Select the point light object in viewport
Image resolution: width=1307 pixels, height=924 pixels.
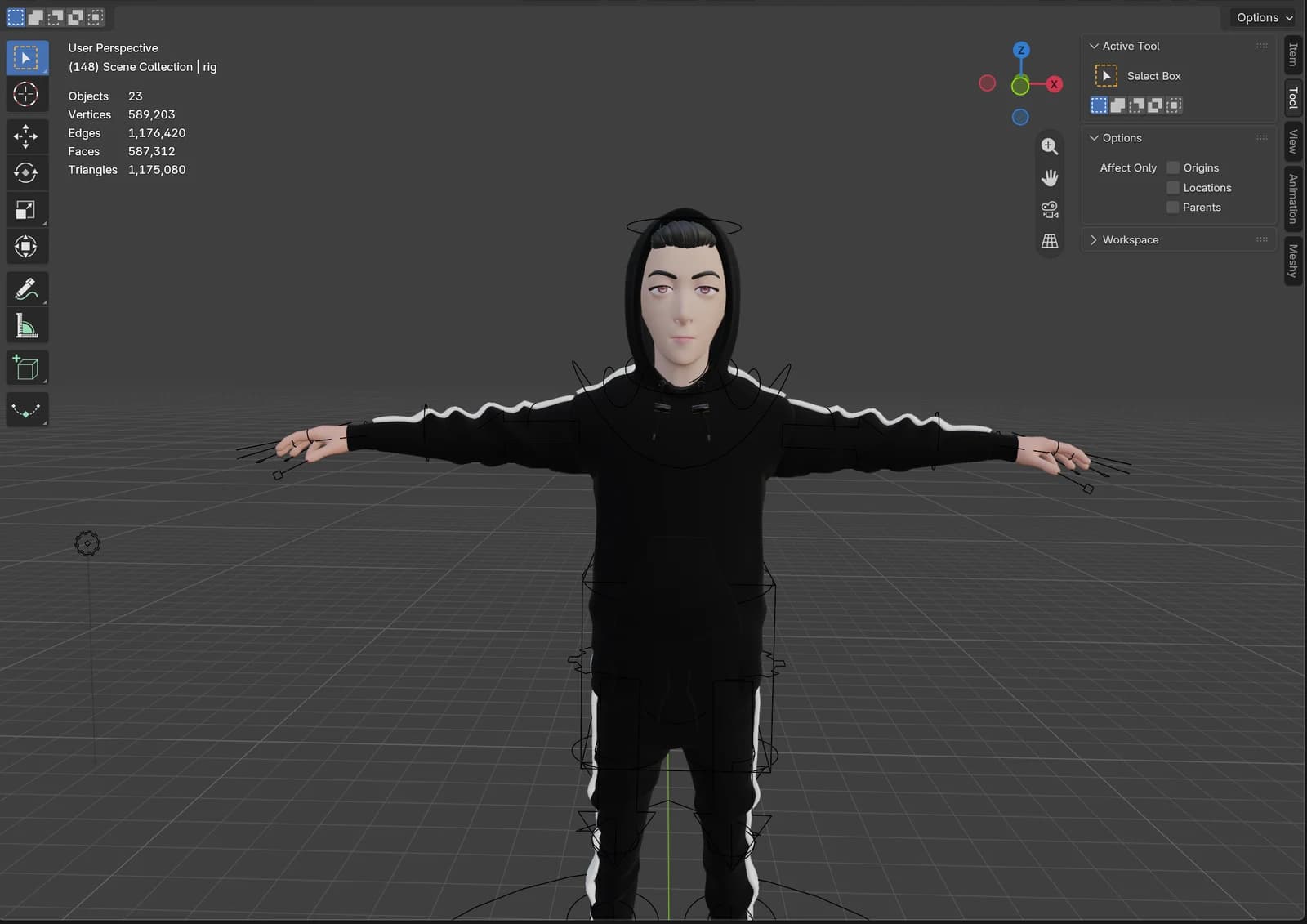tap(87, 543)
